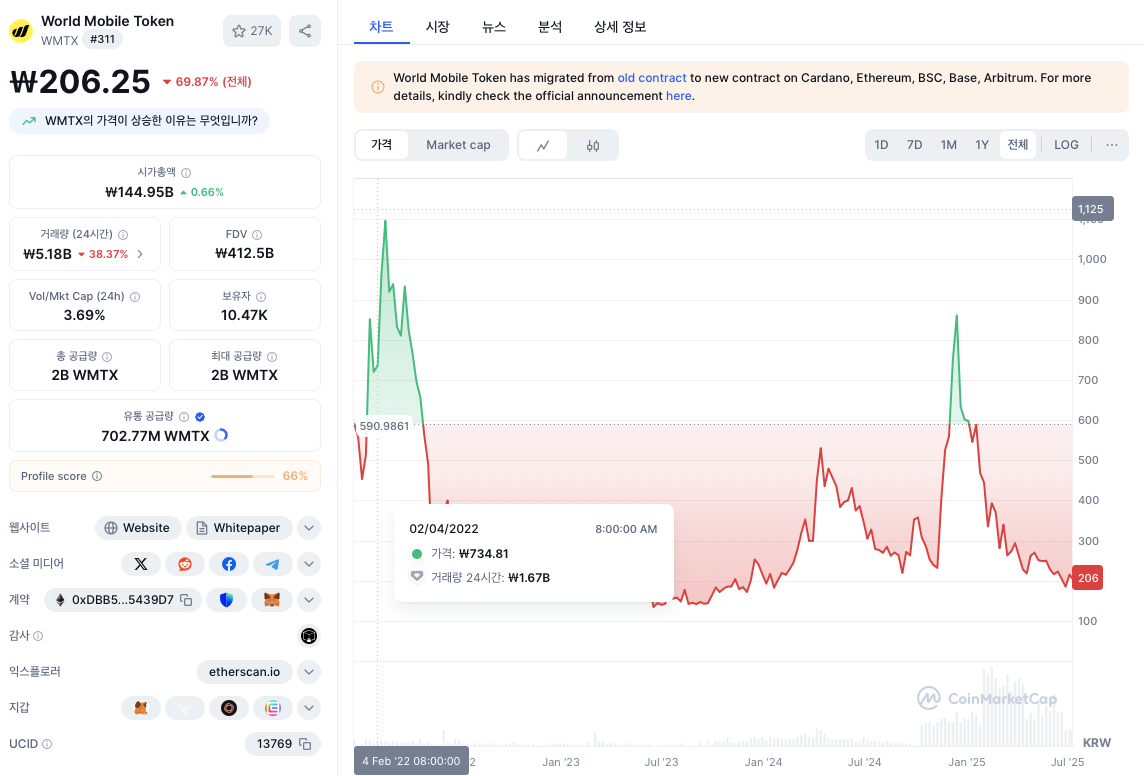
Task: Click the audit badge icon
Action: 309,636
